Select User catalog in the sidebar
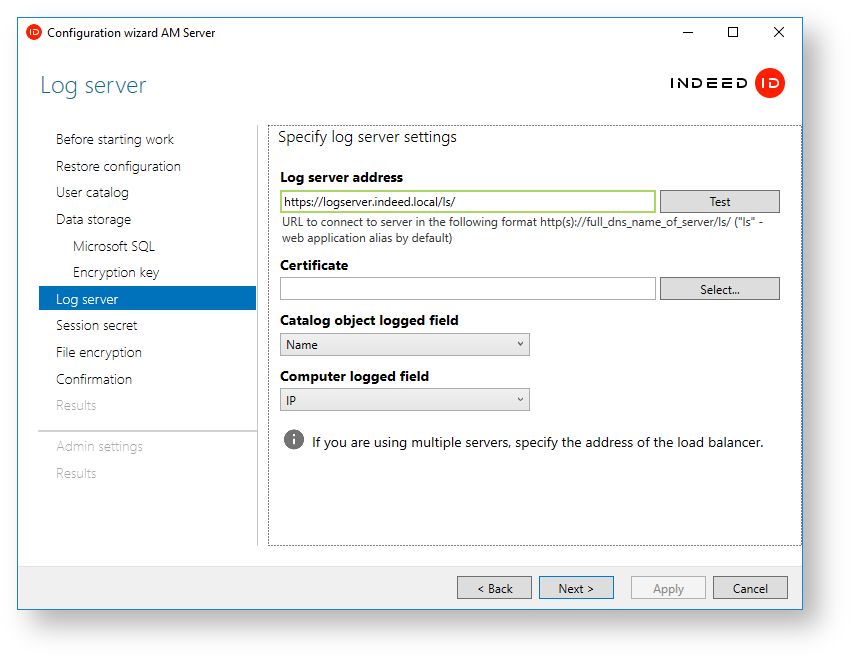Screen dimensions: 851x658 92,193
